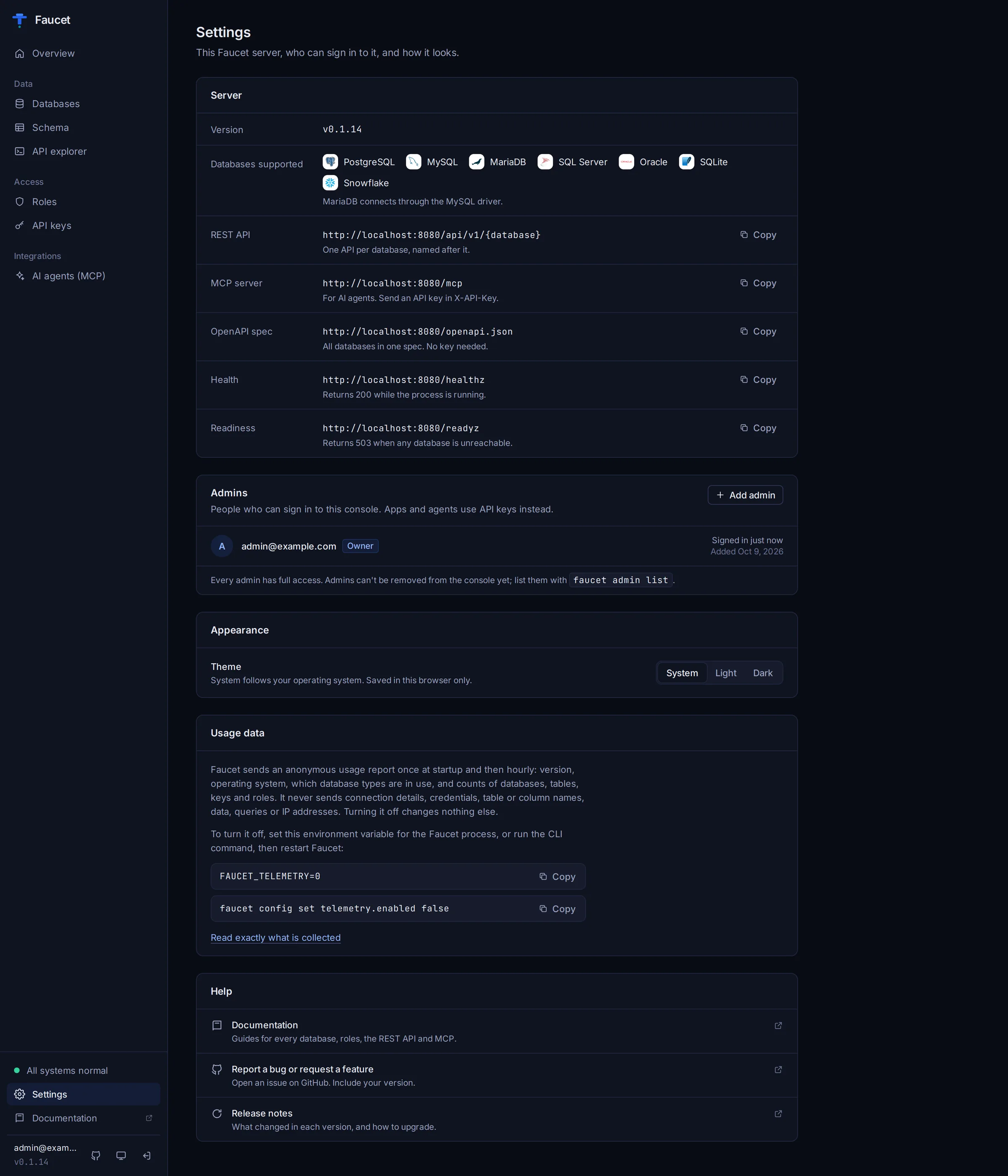This screenshot has height=1176, width=1008.
Task: Navigate to Roles
Action: [x=84, y=202]
